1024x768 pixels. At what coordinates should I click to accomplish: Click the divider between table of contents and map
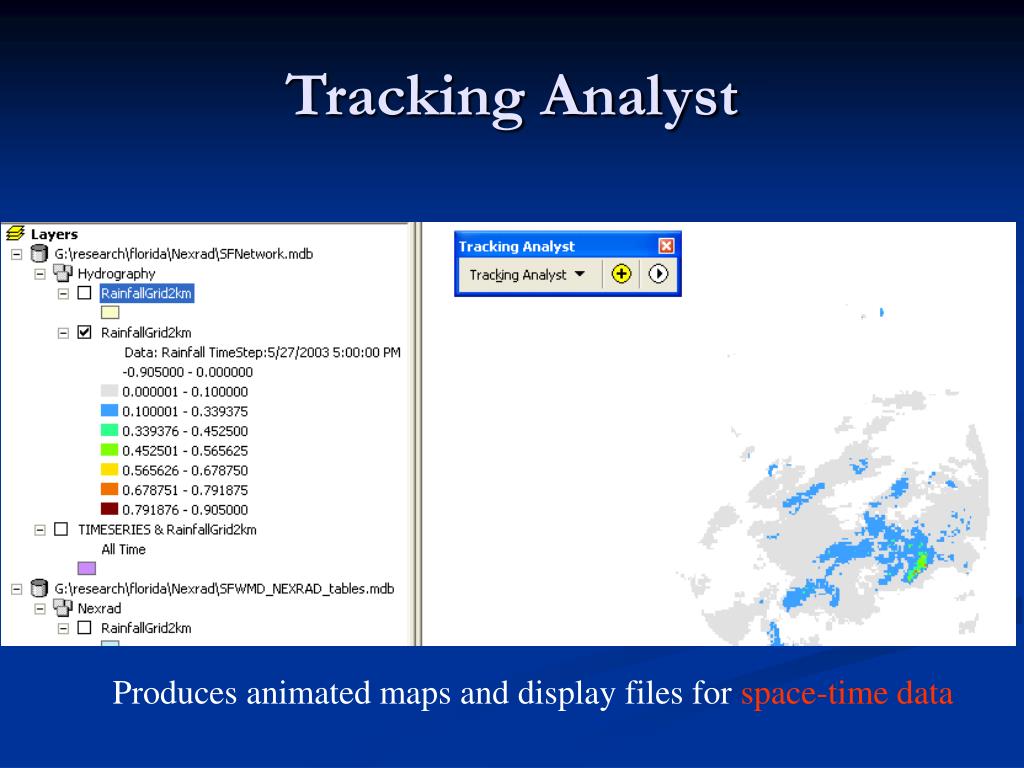click(x=415, y=434)
